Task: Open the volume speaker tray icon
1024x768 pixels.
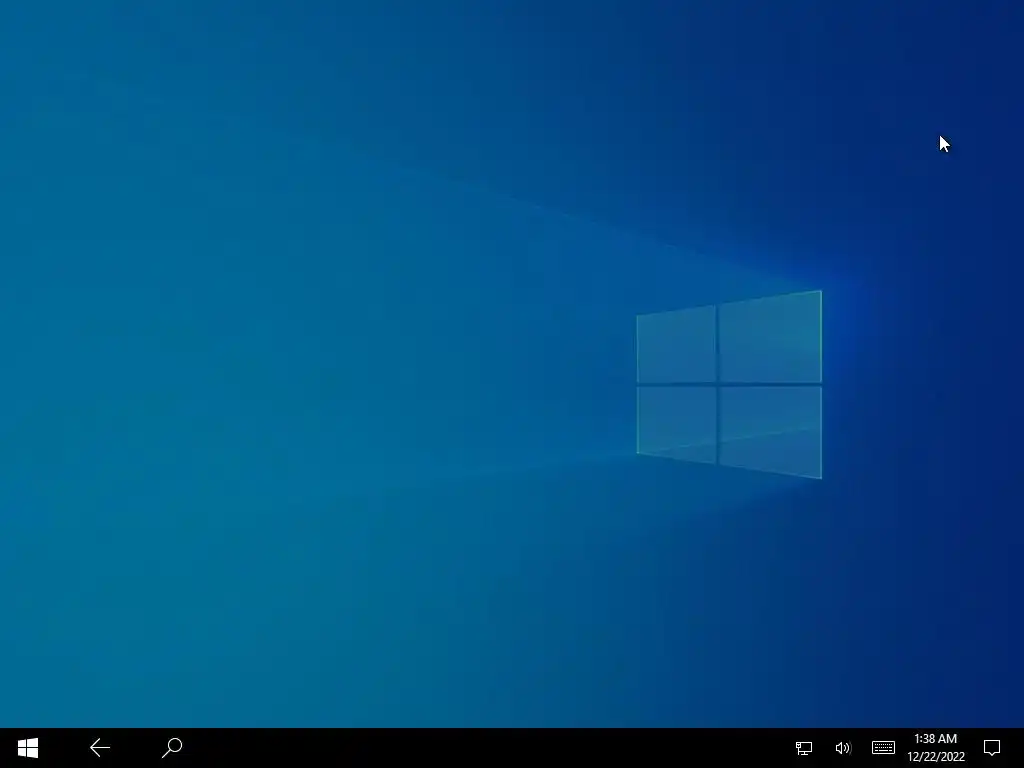Action: click(x=843, y=748)
